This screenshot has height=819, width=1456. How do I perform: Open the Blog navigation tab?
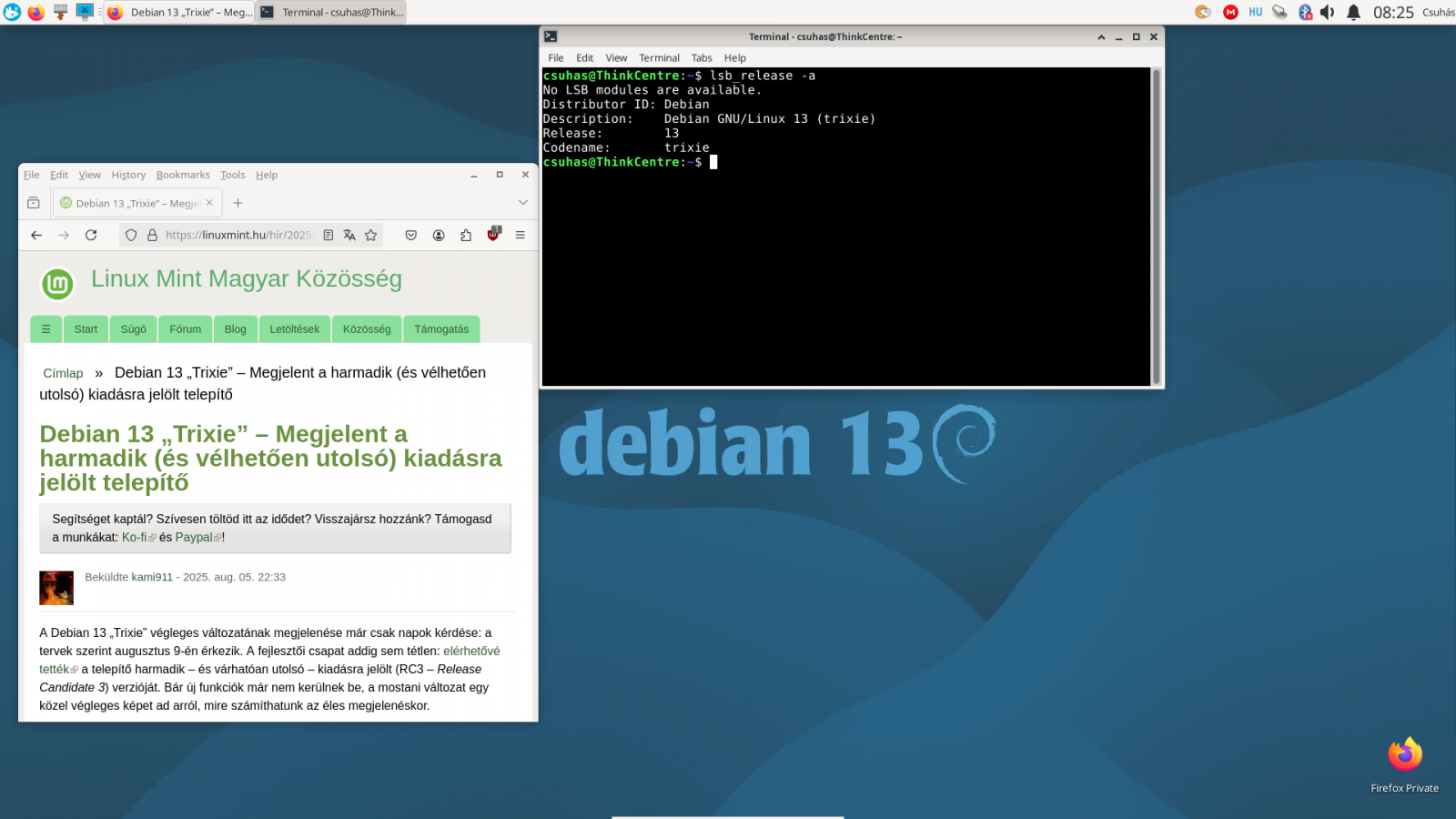click(236, 329)
